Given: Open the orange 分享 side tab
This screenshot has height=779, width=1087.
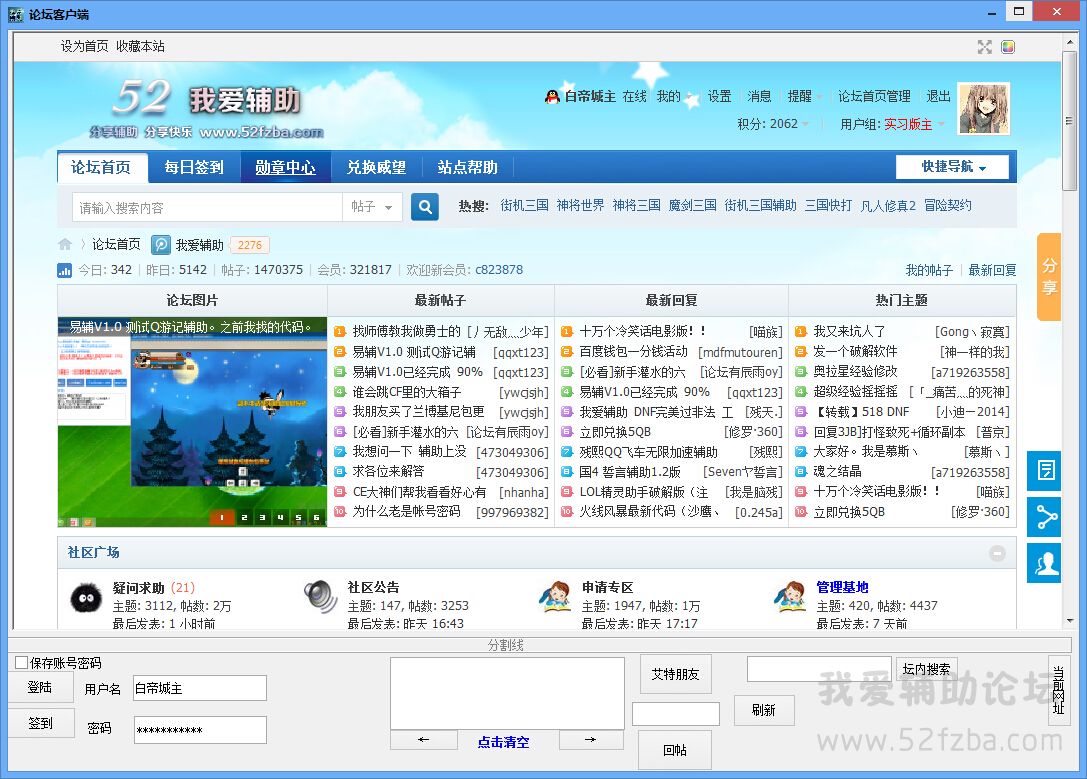Looking at the screenshot, I should [1048, 277].
